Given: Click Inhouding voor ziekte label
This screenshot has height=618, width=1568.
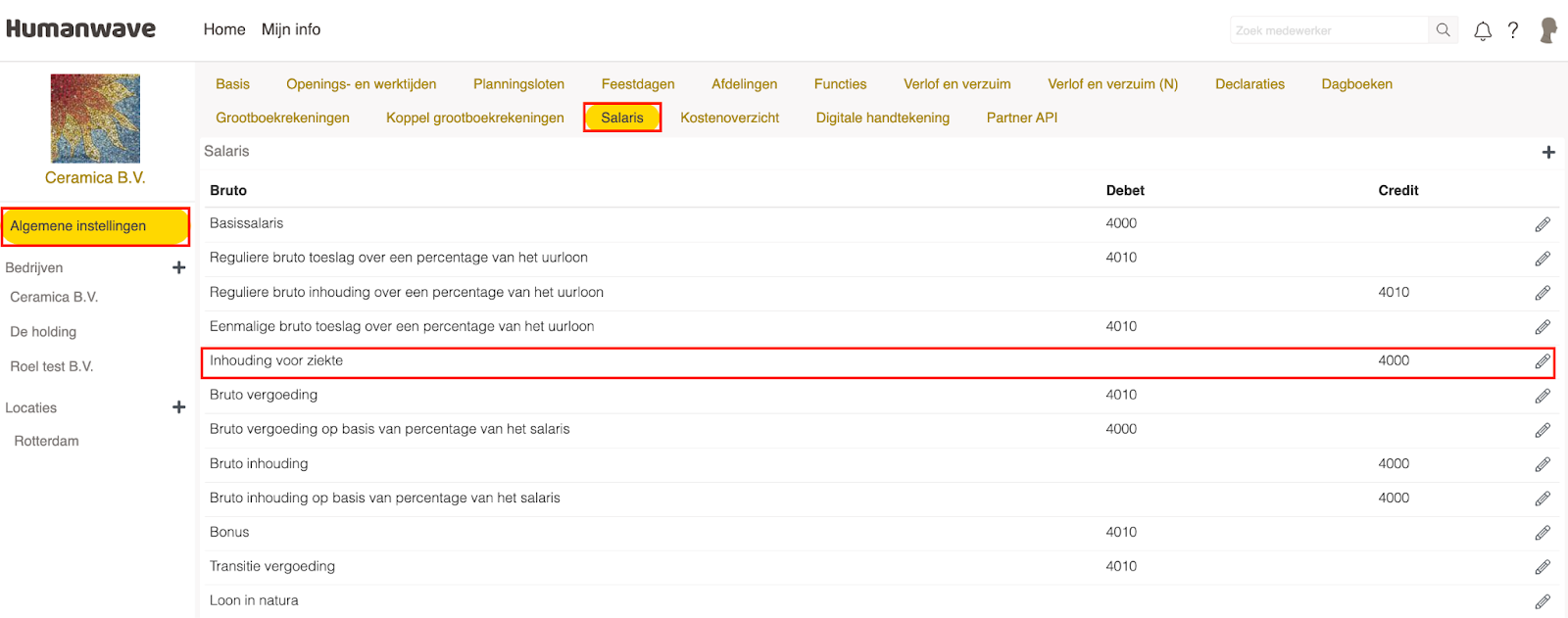Looking at the screenshot, I should click(276, 360).
